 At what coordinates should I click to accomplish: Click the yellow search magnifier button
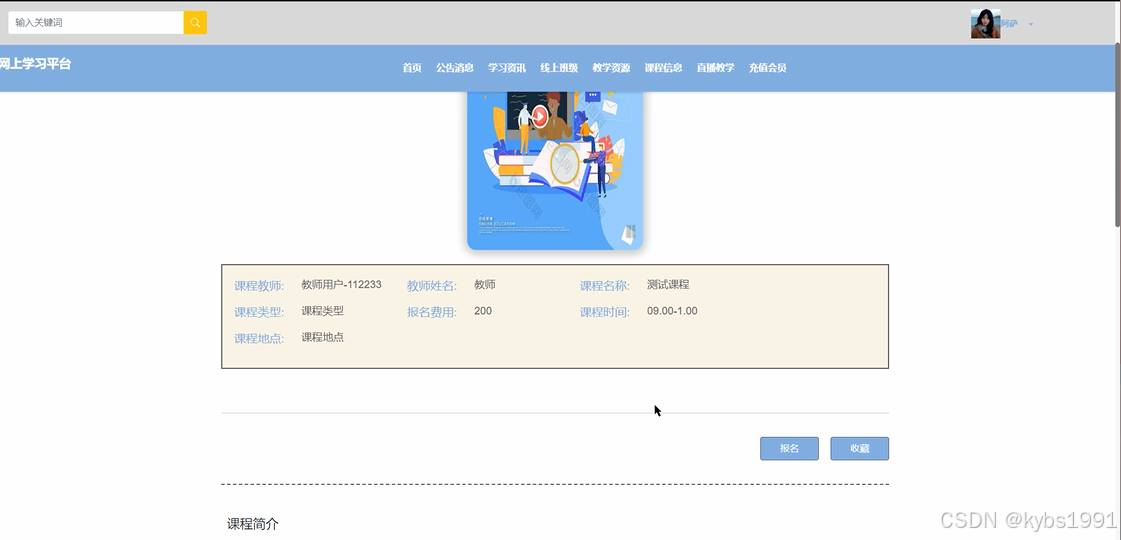coord(195,23)
